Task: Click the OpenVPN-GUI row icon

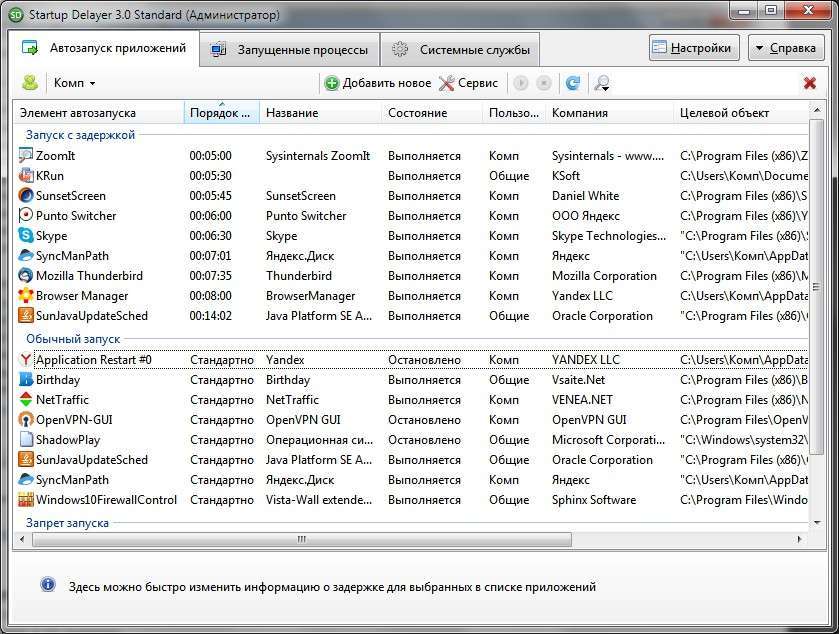Action: tap(26, 419)
